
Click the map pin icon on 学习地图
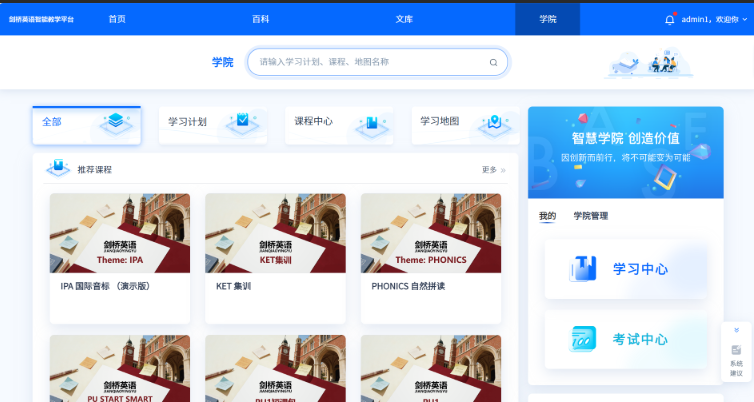point(494,123)
